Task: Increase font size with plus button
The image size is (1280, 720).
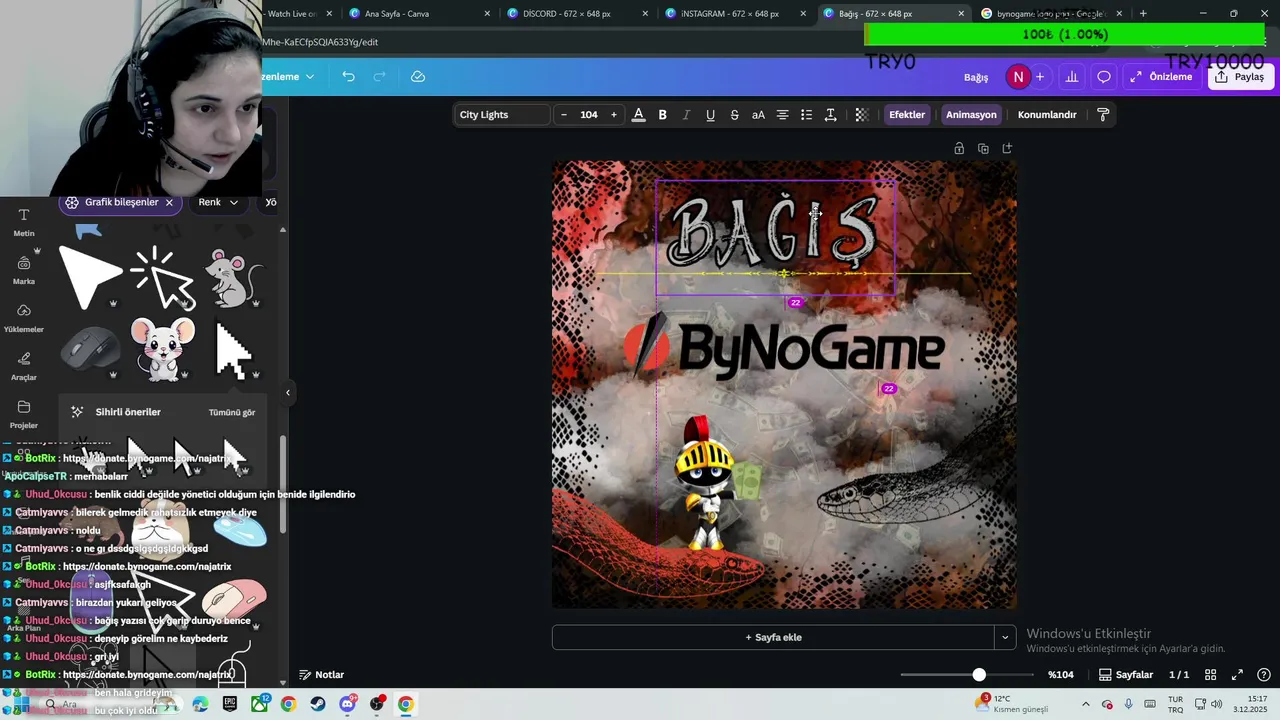Action: tap(614, 115)
